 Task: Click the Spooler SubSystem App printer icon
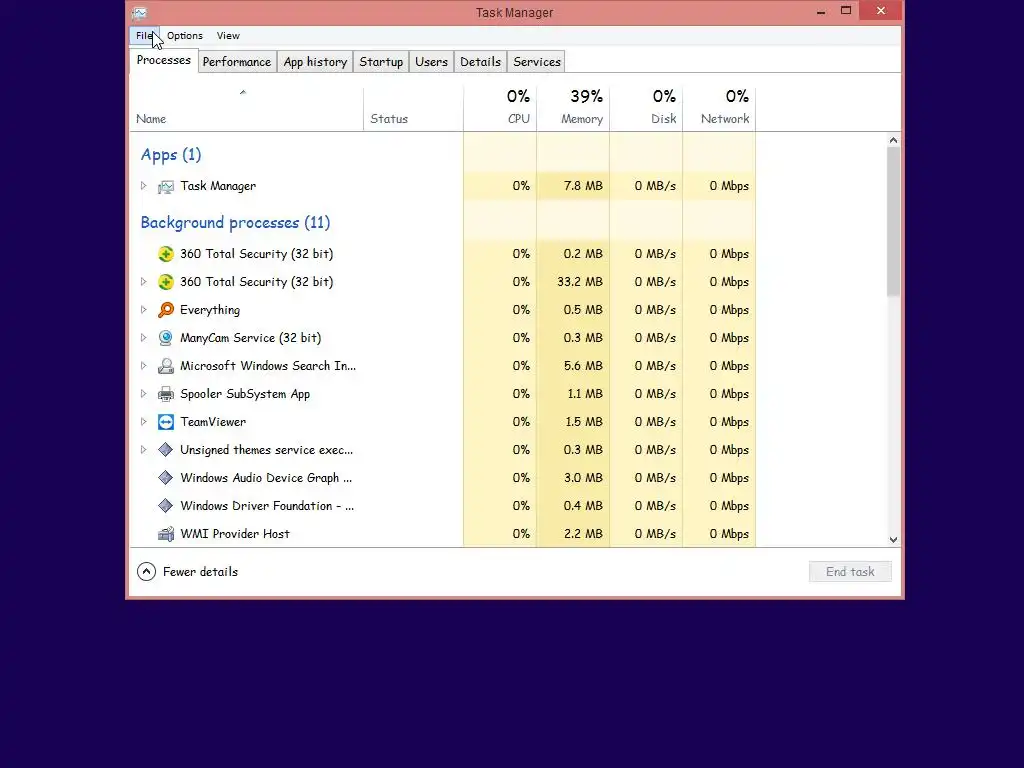(x=166, y=394)
